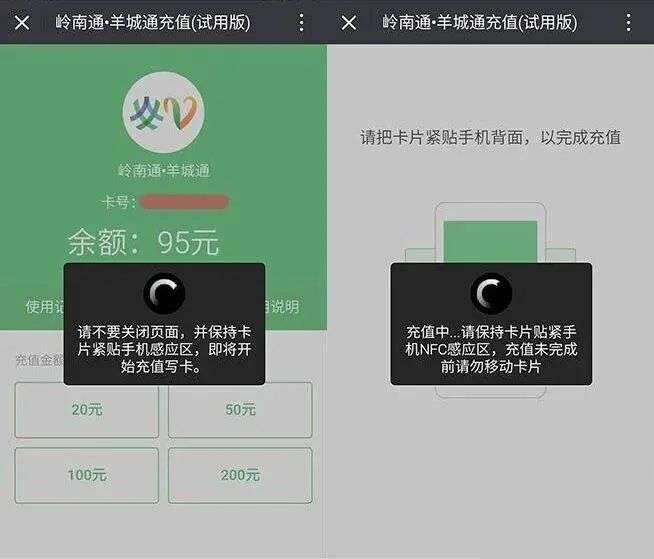The width and height of the screenshot is (654, 559).
Task: Tap the 余额: 95元 balance text
Action: [143, 242]
